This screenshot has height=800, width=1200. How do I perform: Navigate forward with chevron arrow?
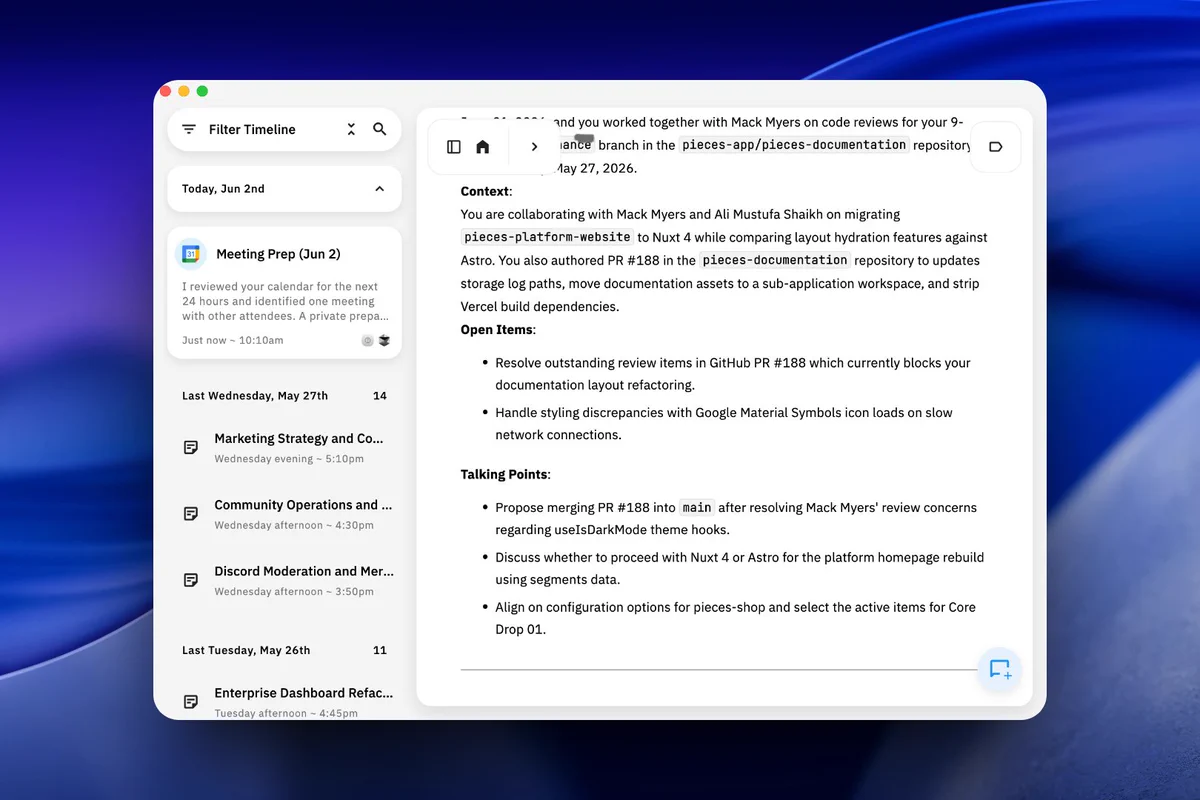535,147
